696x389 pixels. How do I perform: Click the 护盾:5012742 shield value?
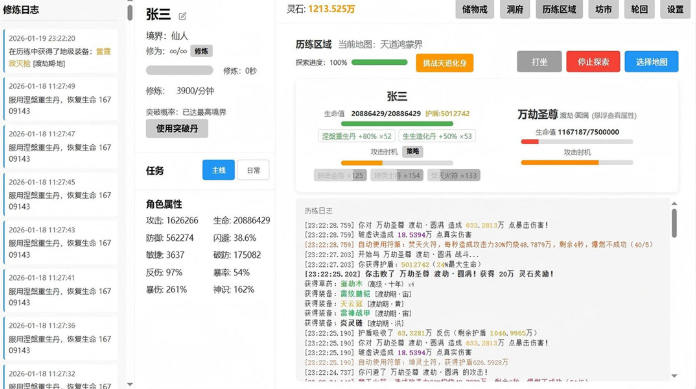[x=447, y=114]
